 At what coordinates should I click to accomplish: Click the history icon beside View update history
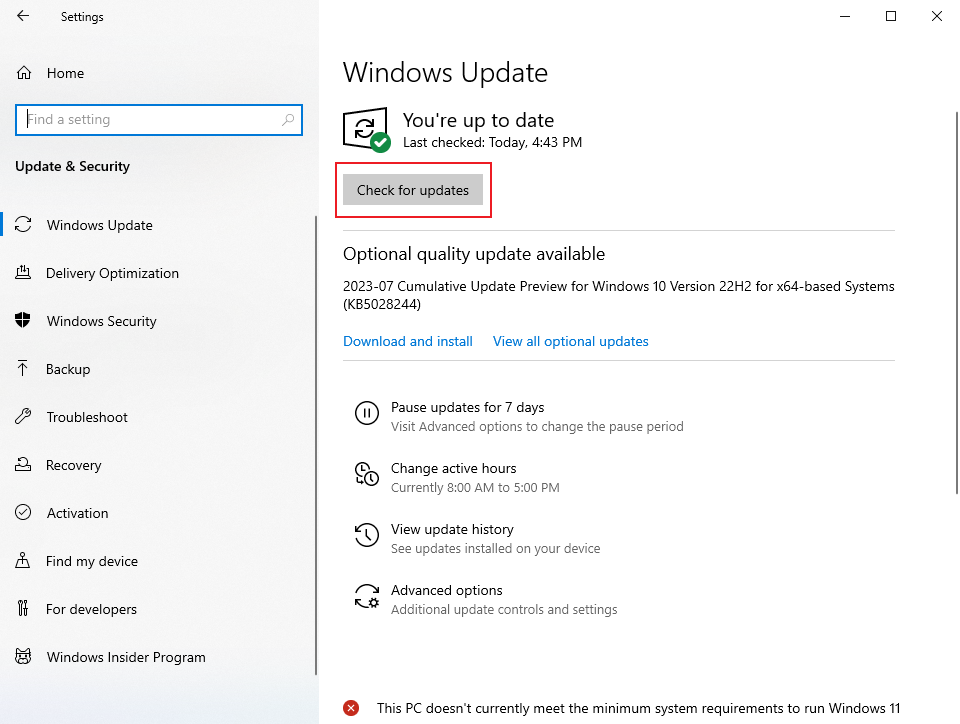point(367,535)
